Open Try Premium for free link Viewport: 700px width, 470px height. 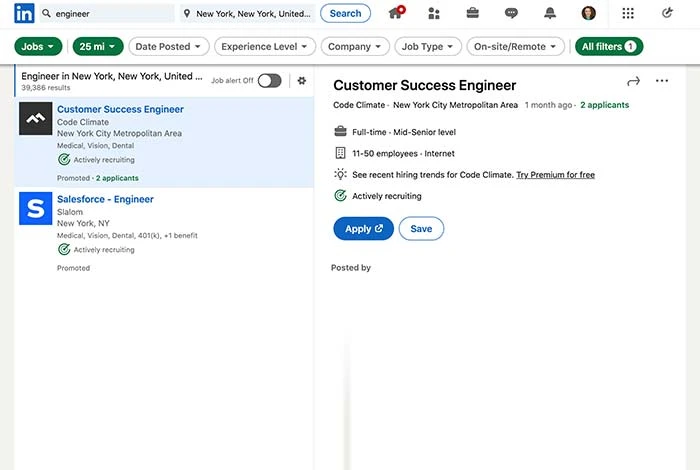click(555, 175)
